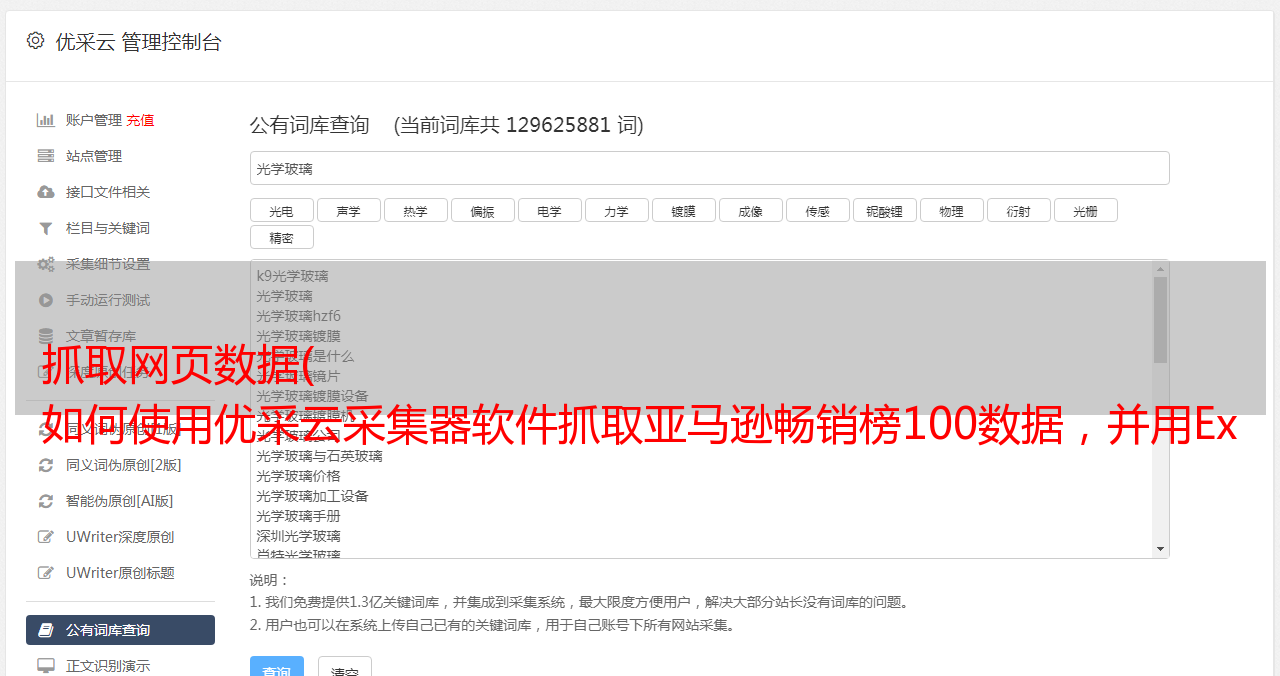
Task: Pick the 力学 tag button
Action: click(616, 211)
